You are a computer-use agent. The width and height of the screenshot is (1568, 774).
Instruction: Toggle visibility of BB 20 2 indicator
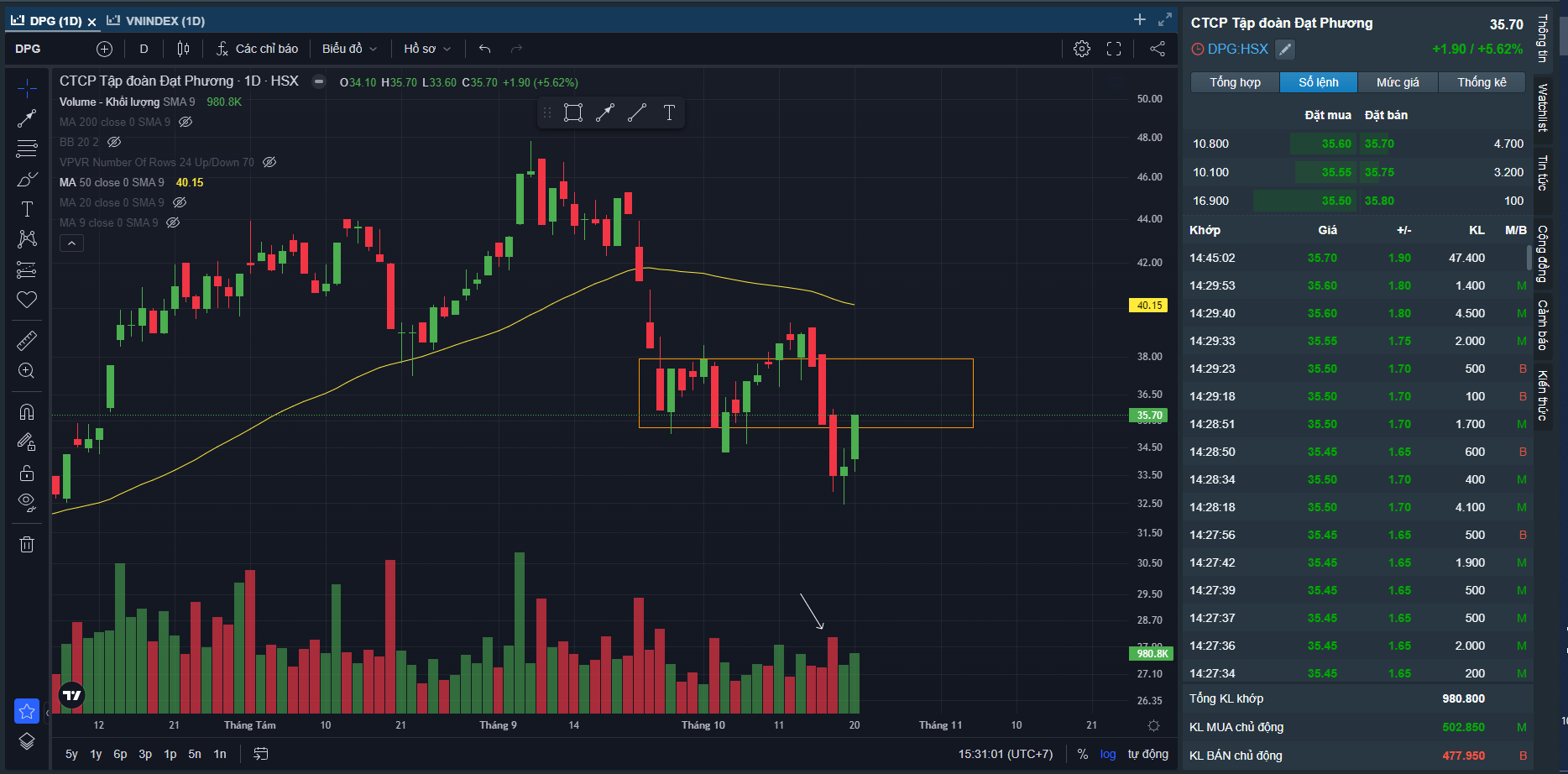(114, 142)
